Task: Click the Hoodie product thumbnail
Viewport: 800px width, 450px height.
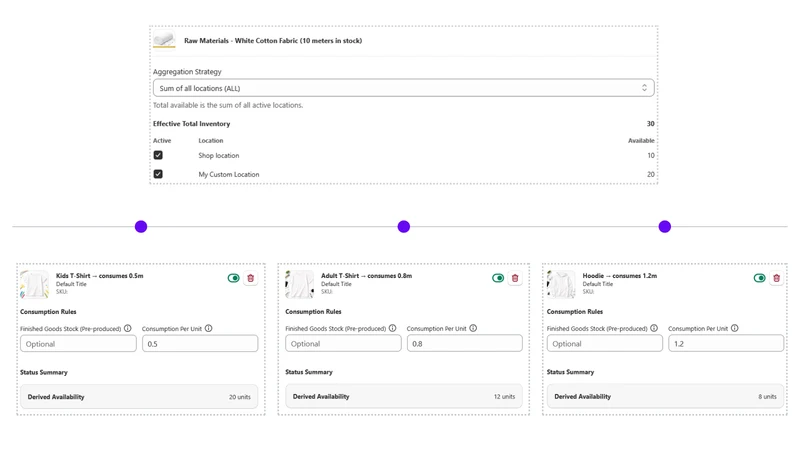Action: point(561,284)
